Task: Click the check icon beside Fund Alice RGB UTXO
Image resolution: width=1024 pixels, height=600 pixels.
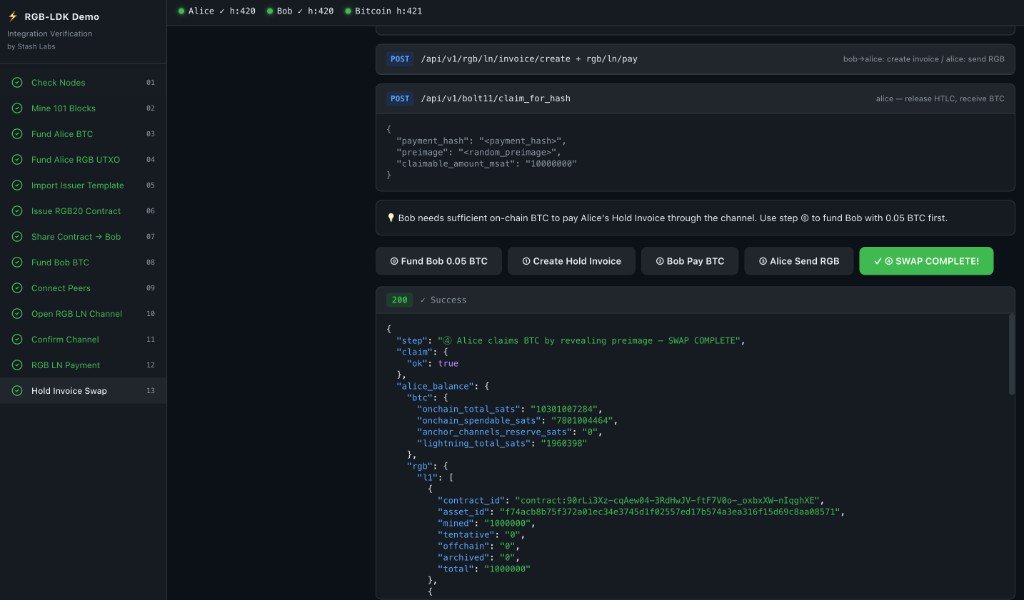Action: point(17,159)
